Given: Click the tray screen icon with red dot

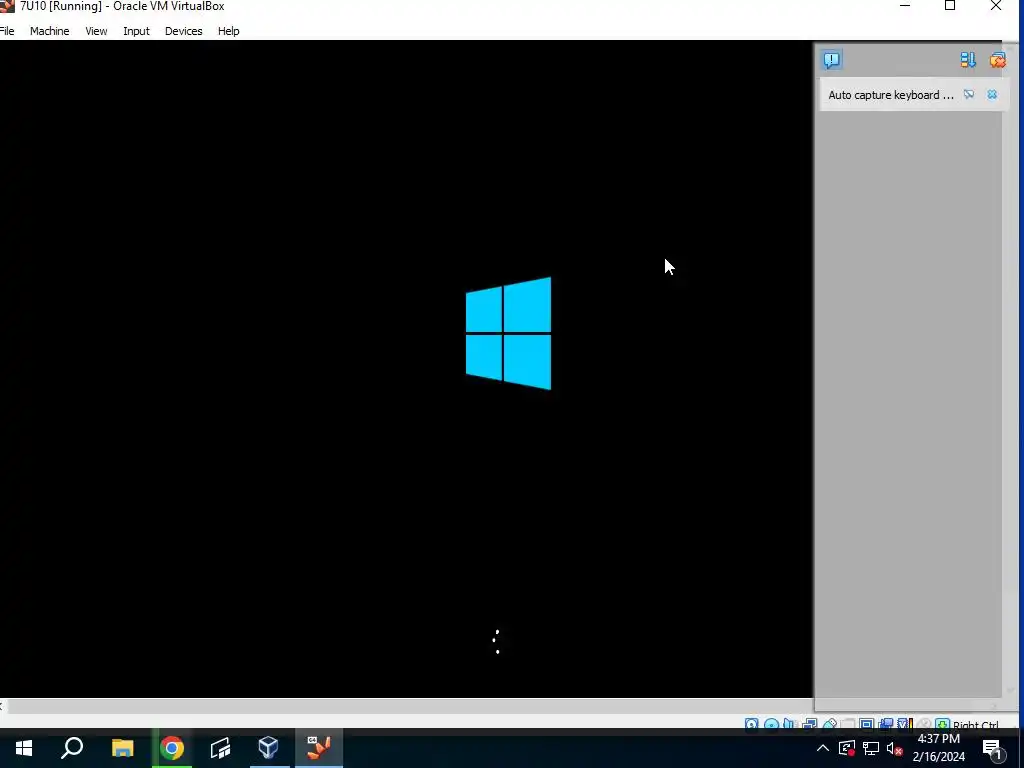Looking at the screenshot, I should point(847,748).
